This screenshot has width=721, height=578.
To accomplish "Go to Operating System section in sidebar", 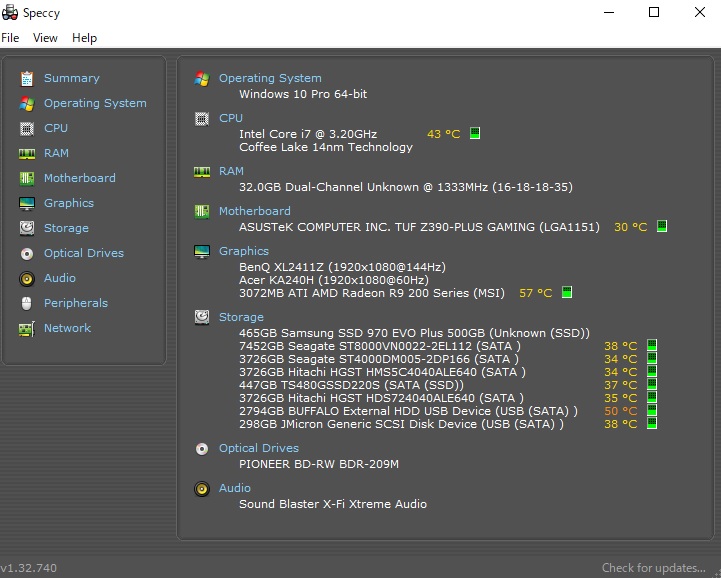I will [x=95, y=103].
